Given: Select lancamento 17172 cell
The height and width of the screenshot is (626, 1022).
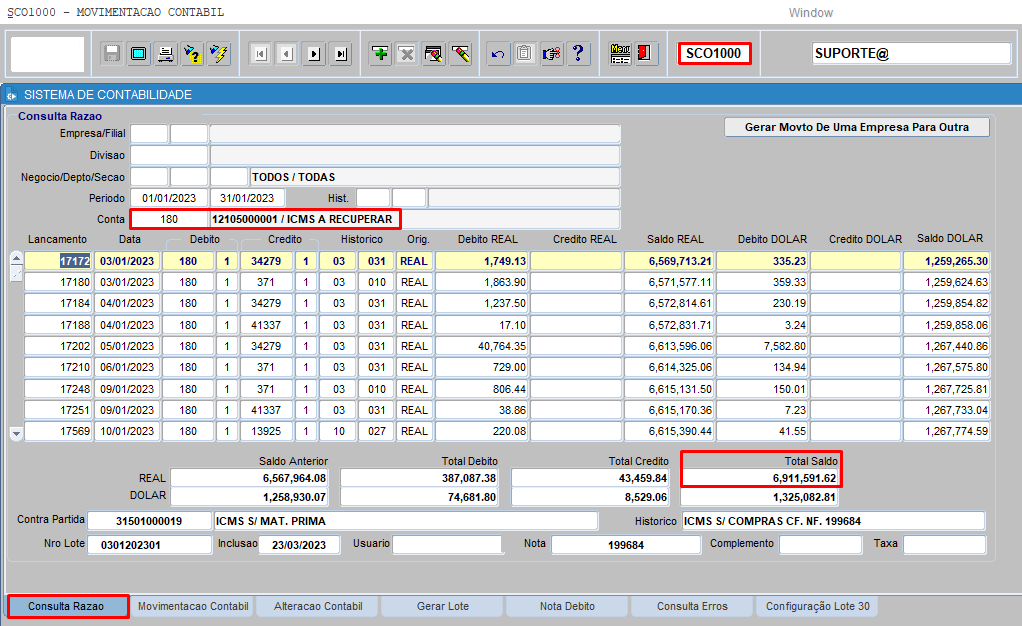Looking at the screenshot, I should coord(58,261).
